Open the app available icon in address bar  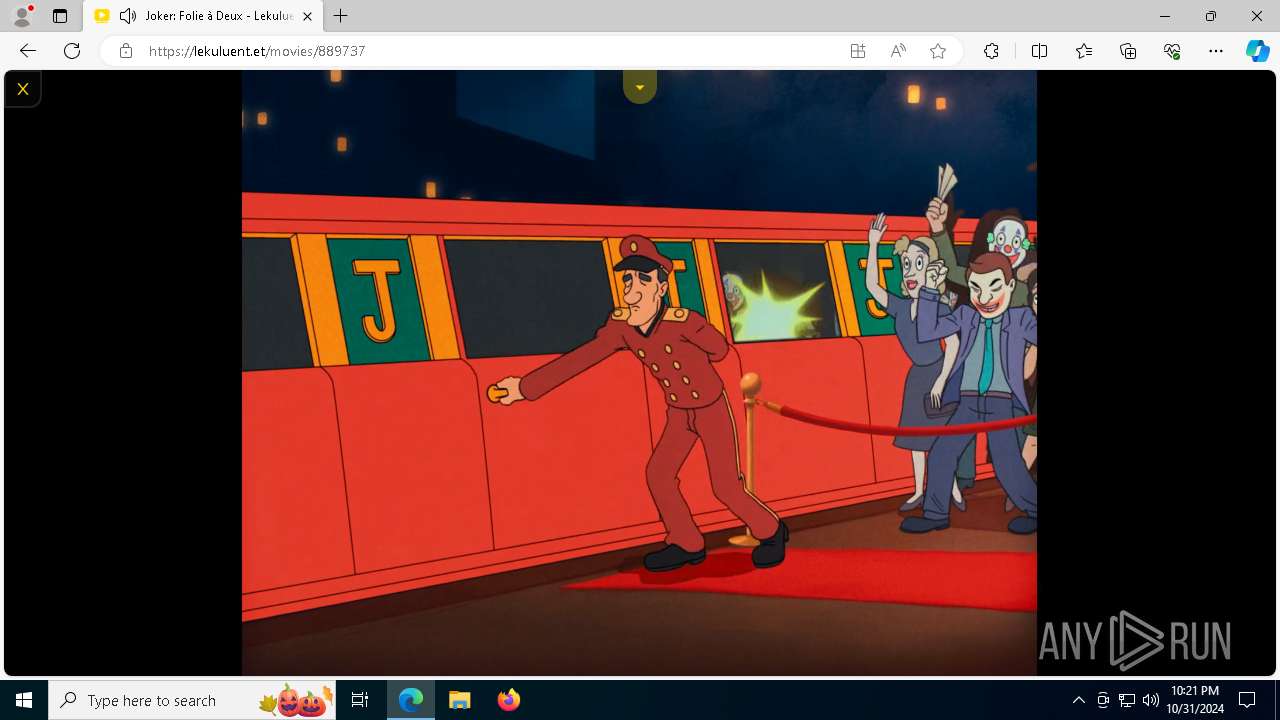pyautogui.click(x=858, y=51)
